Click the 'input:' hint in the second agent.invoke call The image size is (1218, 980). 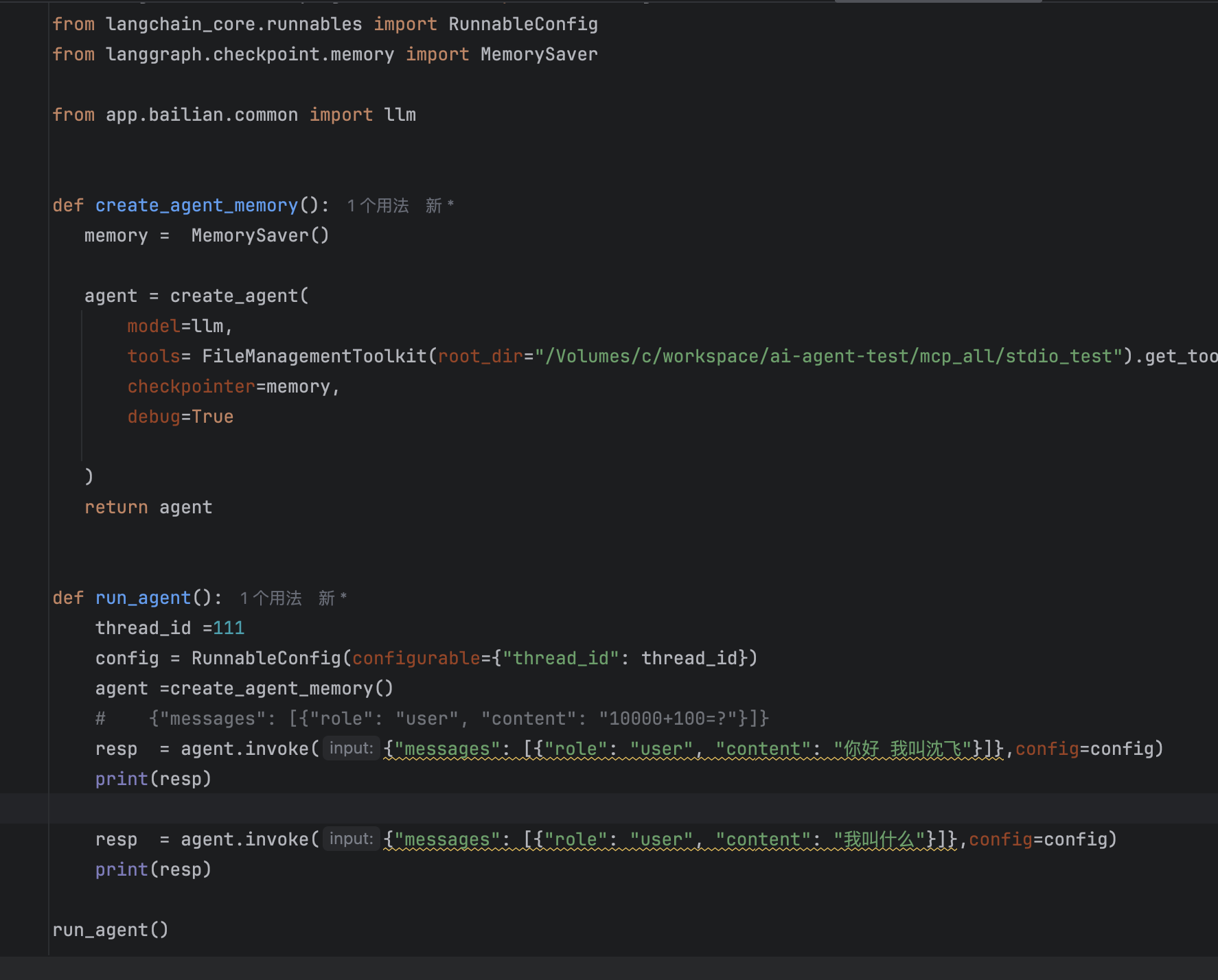(351, 839)
